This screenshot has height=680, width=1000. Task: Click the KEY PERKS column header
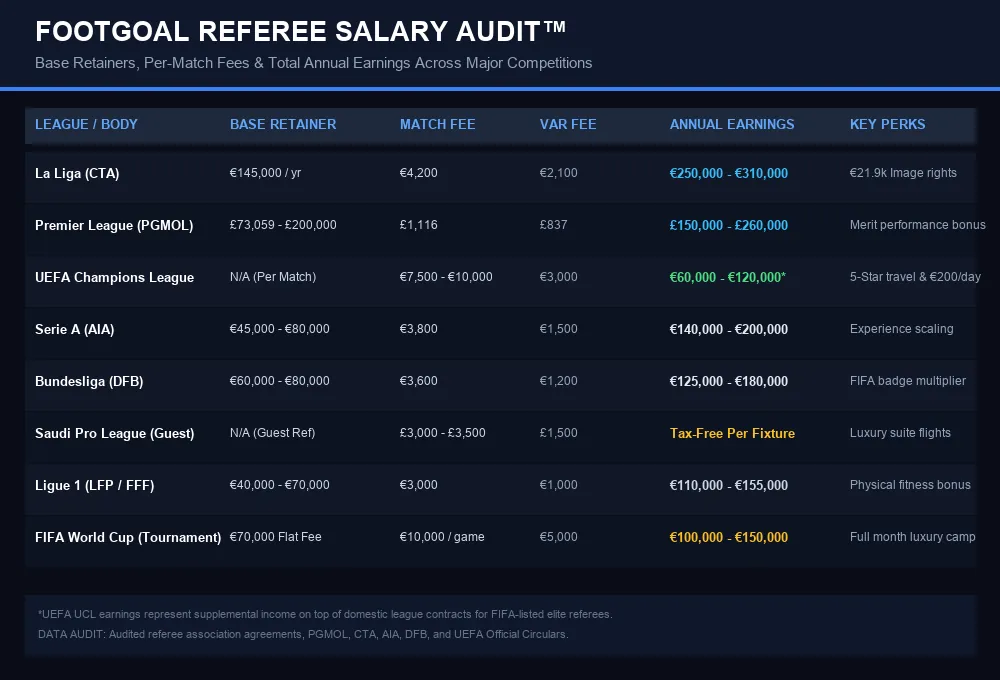pyautogui.click(x=887, y=124)
